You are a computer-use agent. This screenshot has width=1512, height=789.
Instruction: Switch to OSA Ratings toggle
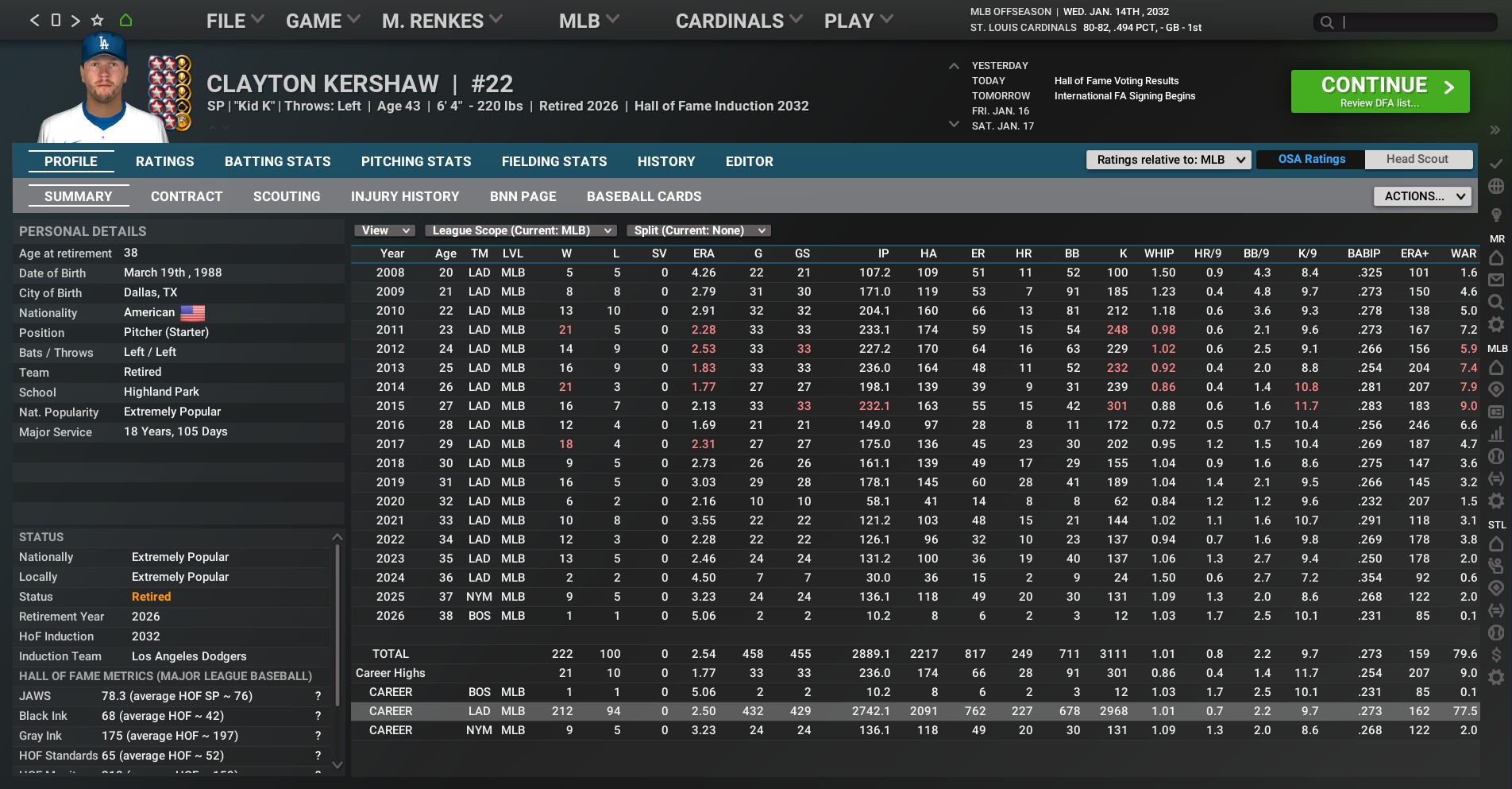1312,159
